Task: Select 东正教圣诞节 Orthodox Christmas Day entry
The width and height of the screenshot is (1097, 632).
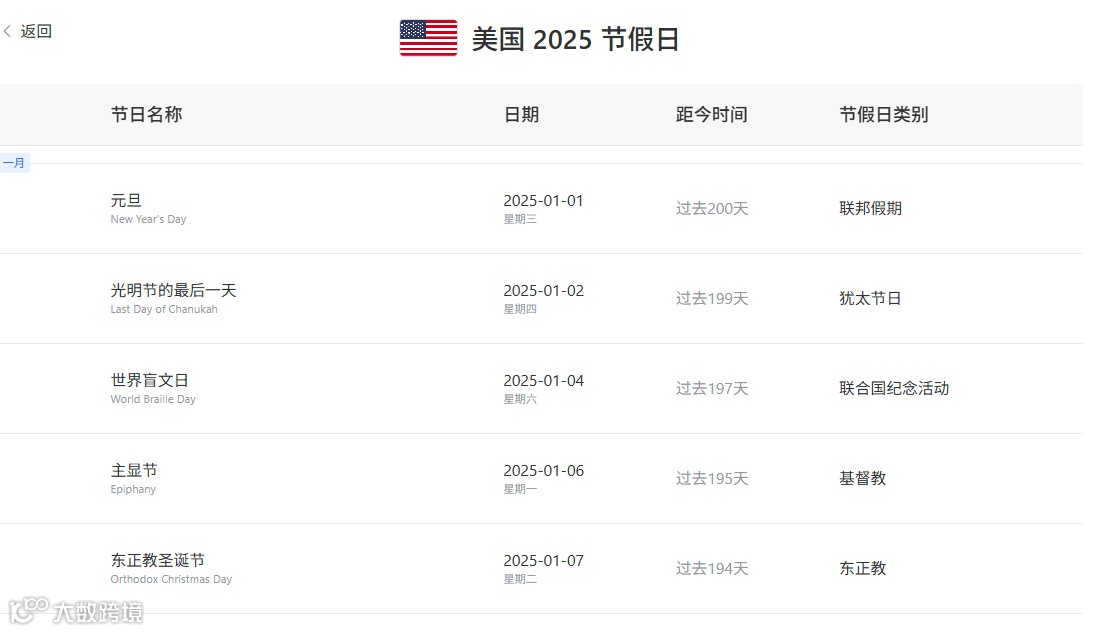Action: 542,569
